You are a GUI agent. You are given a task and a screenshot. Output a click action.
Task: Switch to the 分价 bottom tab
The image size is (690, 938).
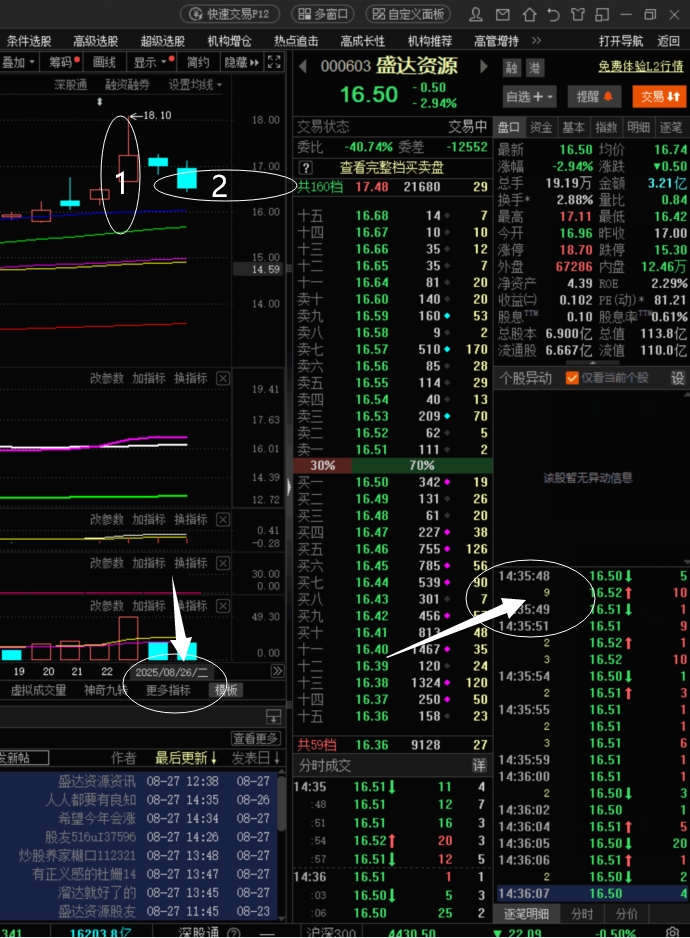(626, 913)
